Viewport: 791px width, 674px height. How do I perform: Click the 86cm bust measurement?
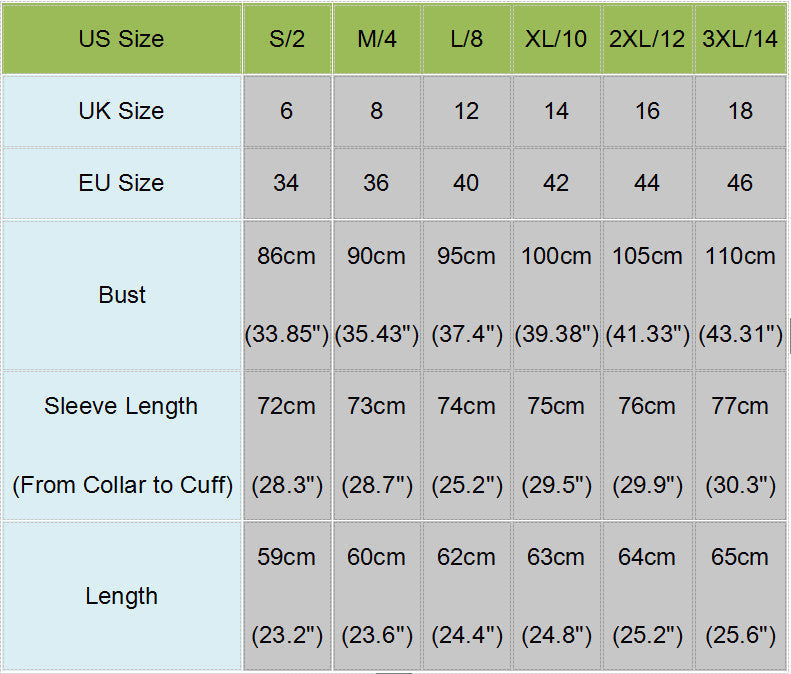[x=287, y=256]
